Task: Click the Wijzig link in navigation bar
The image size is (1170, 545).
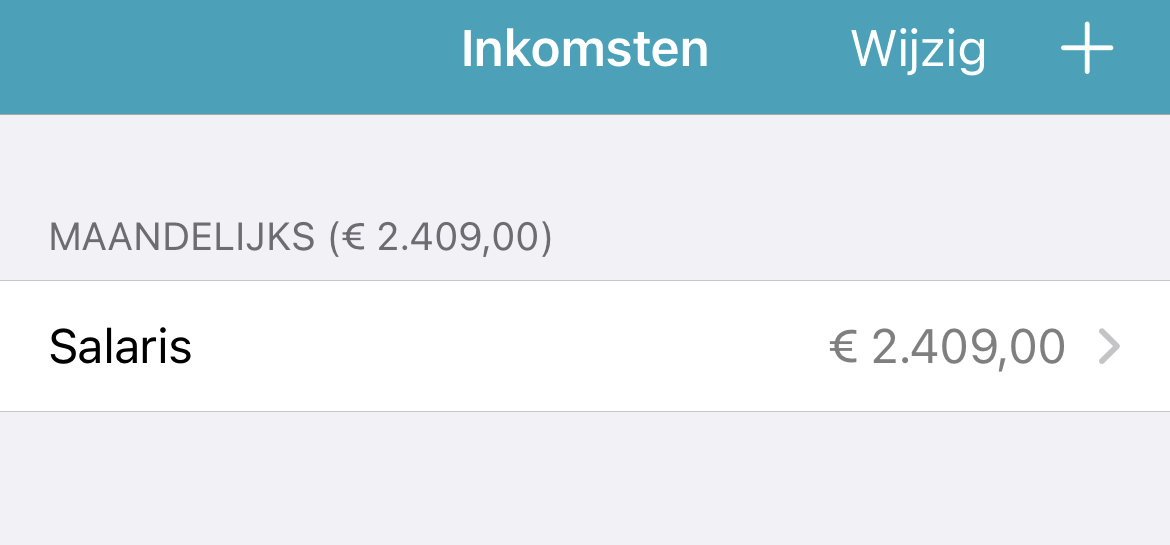Action: (918, 50)
